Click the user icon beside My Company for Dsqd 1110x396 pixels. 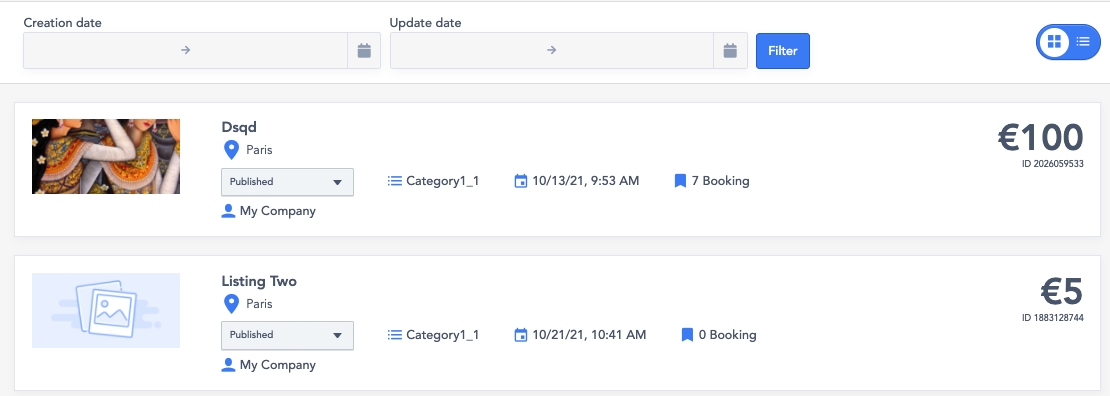(x=228, y=211)
